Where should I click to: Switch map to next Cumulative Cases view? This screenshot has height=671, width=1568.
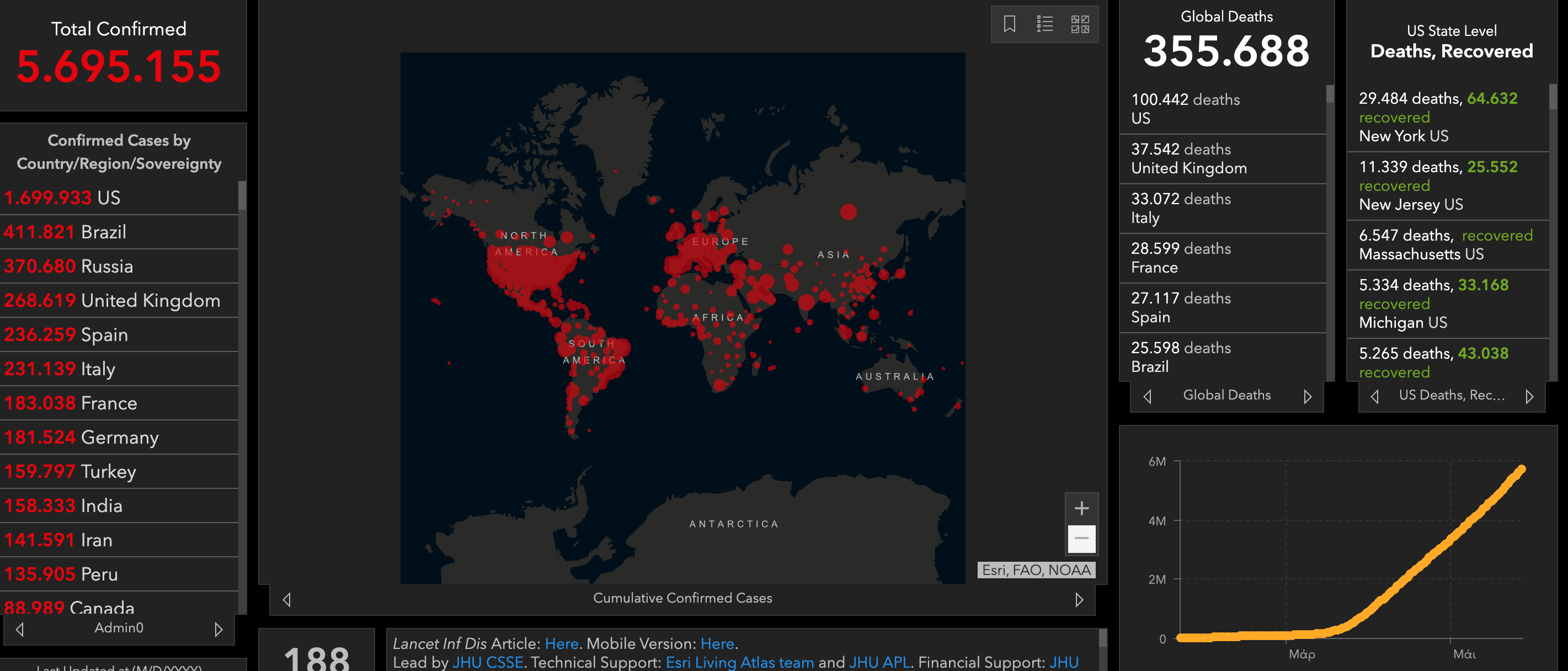pyautogui.click(x=1079, y=600)
